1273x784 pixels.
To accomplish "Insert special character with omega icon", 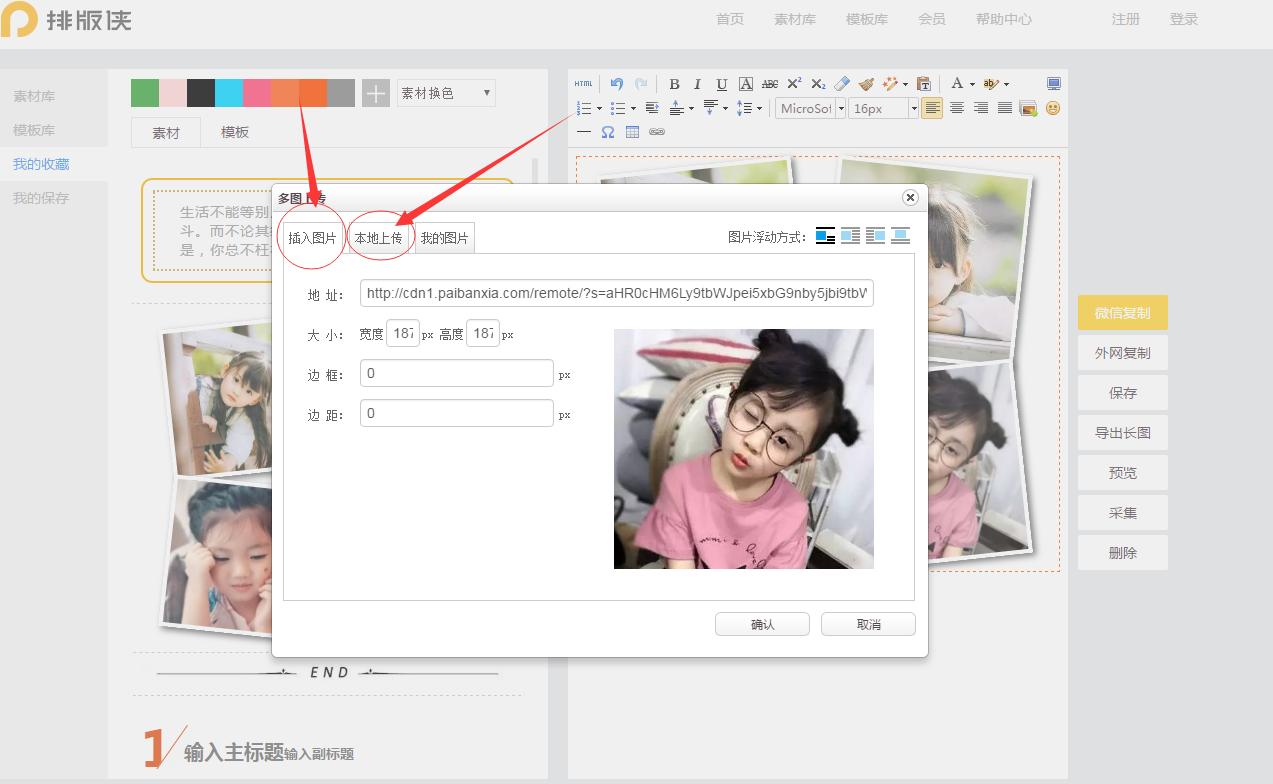I will tap(608, 132).
